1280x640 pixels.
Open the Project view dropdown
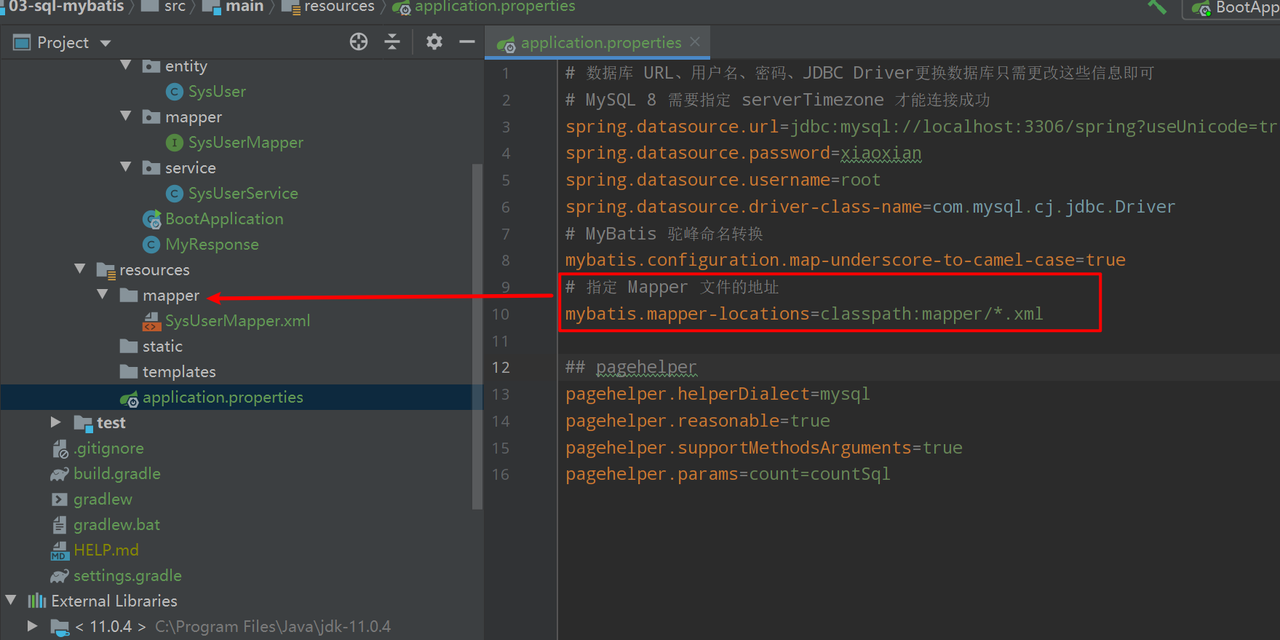coord(105,43)
